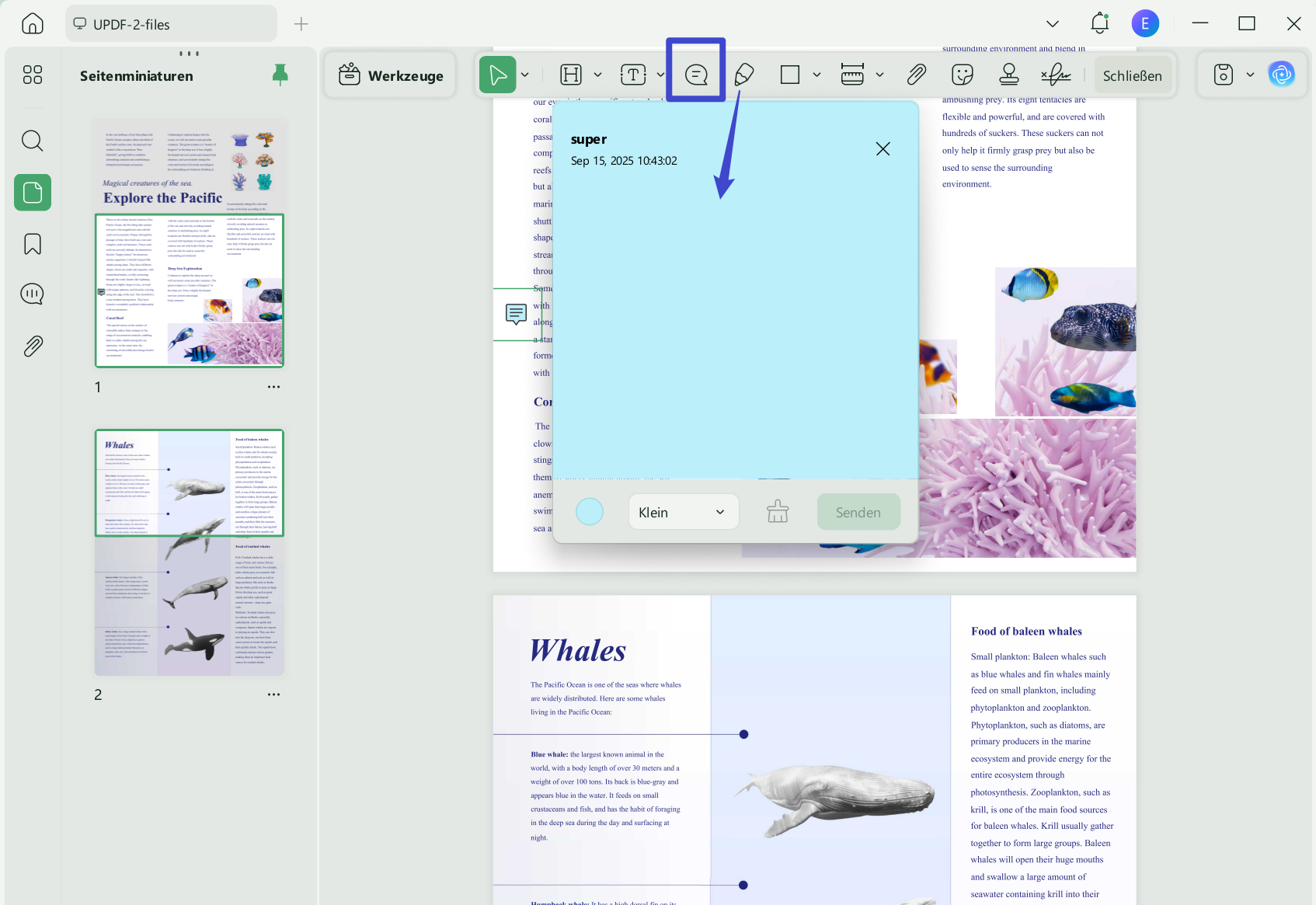Toggle the pin on Seitenminiaturen panel
The width and height of the screenshot is (1316, 905).
(x=280, y=75)
